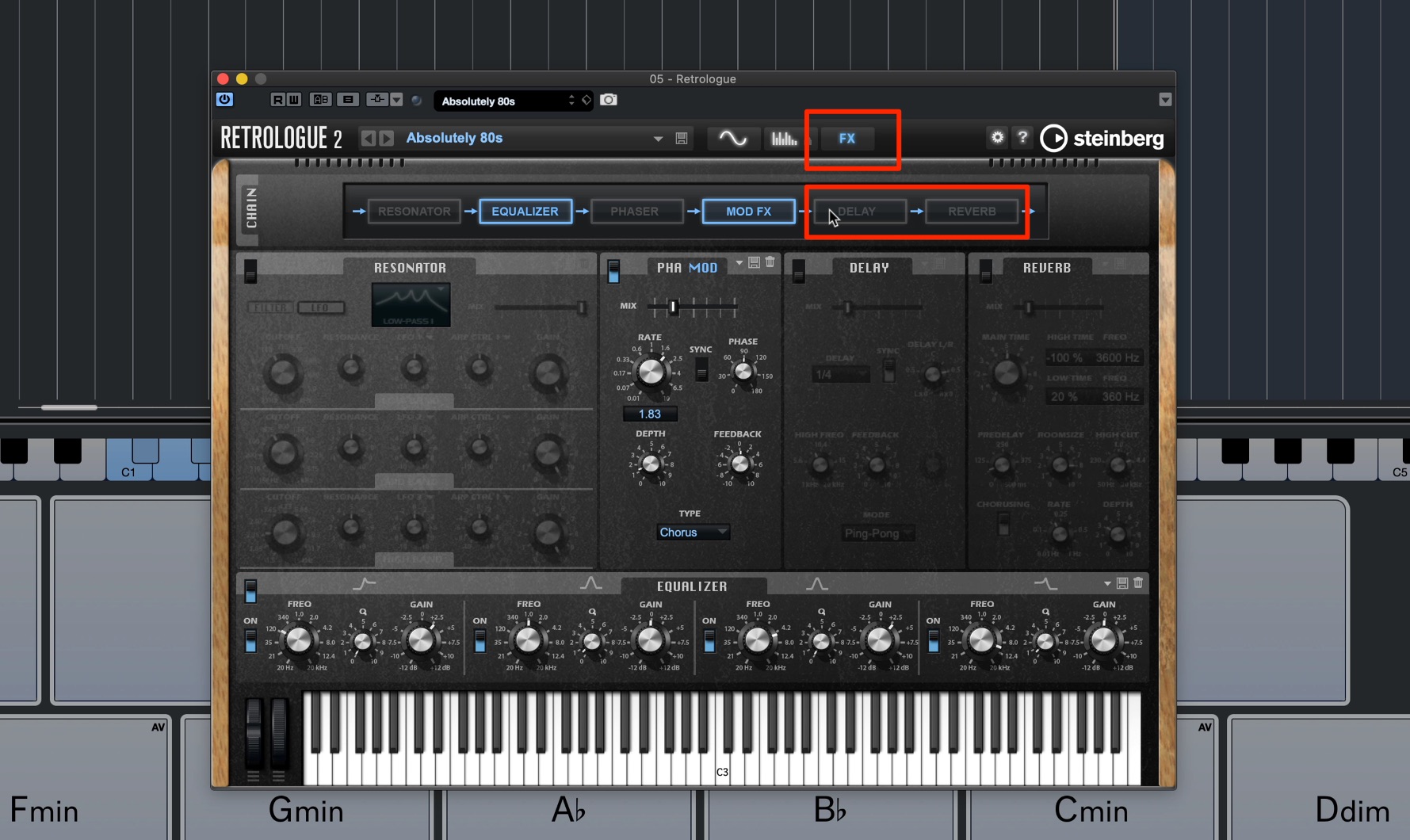The width and height of the screenshot is (1410, 840).
Task: Delete the Mod FX preset with its trash icon
Action: pyautogui.click(x=770, y=262)
